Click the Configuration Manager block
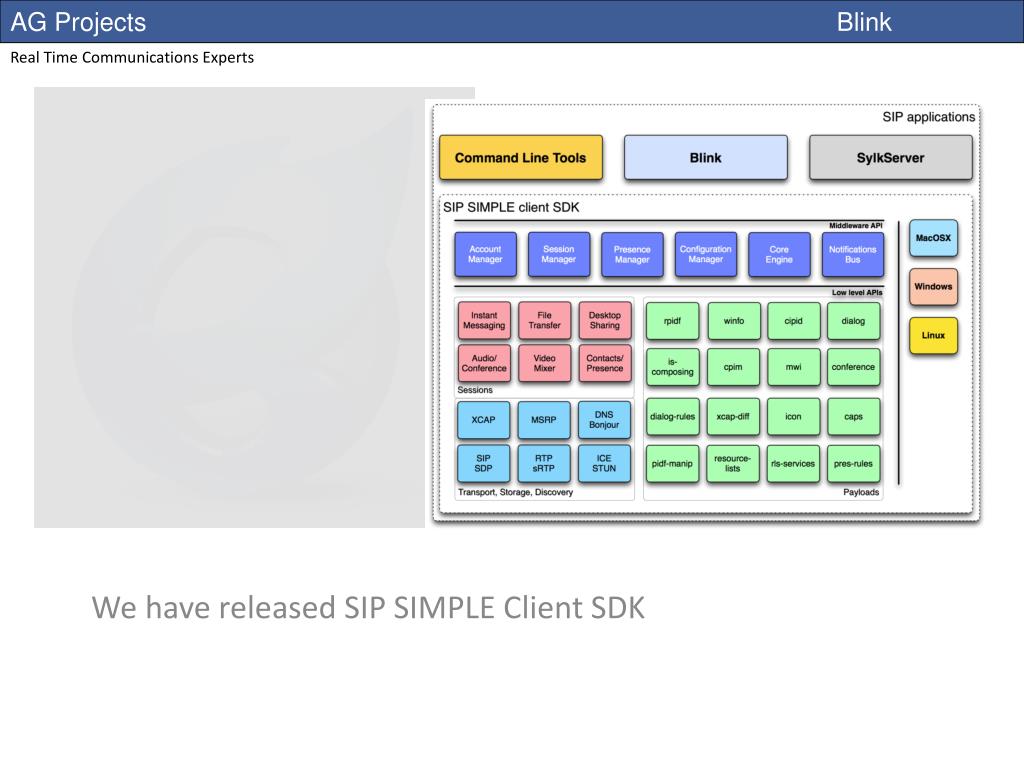1024x768 pixels. [x=705, y=254]
